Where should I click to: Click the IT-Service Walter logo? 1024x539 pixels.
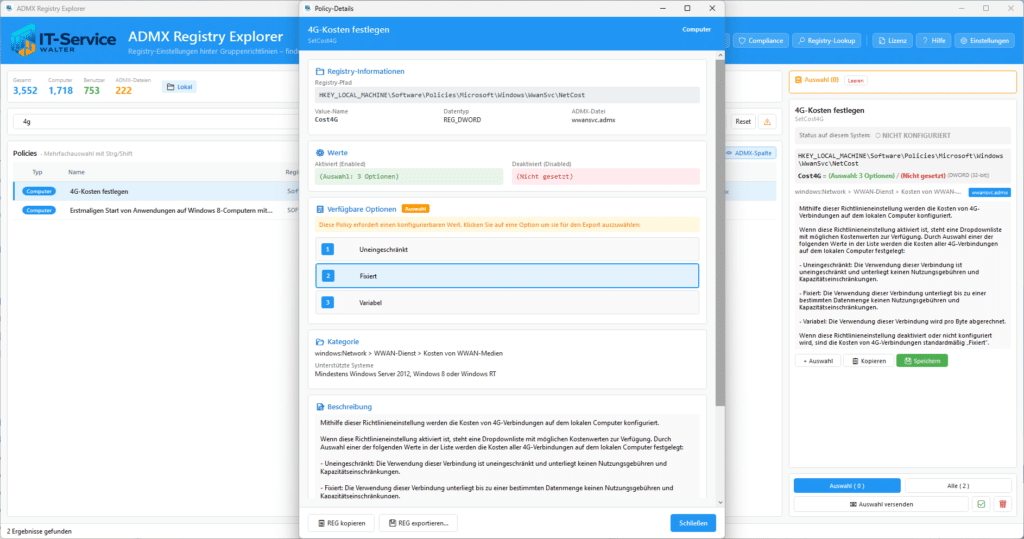point(63,41)
